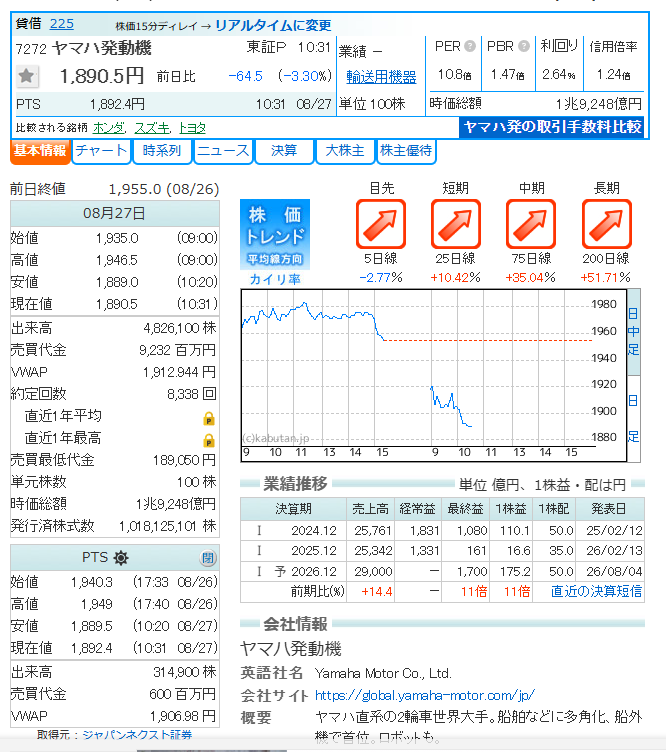Click the 前日終値 1,955.0 (08/26) text
This screenshot has width=666, height=752.
[x=115, y=189]
